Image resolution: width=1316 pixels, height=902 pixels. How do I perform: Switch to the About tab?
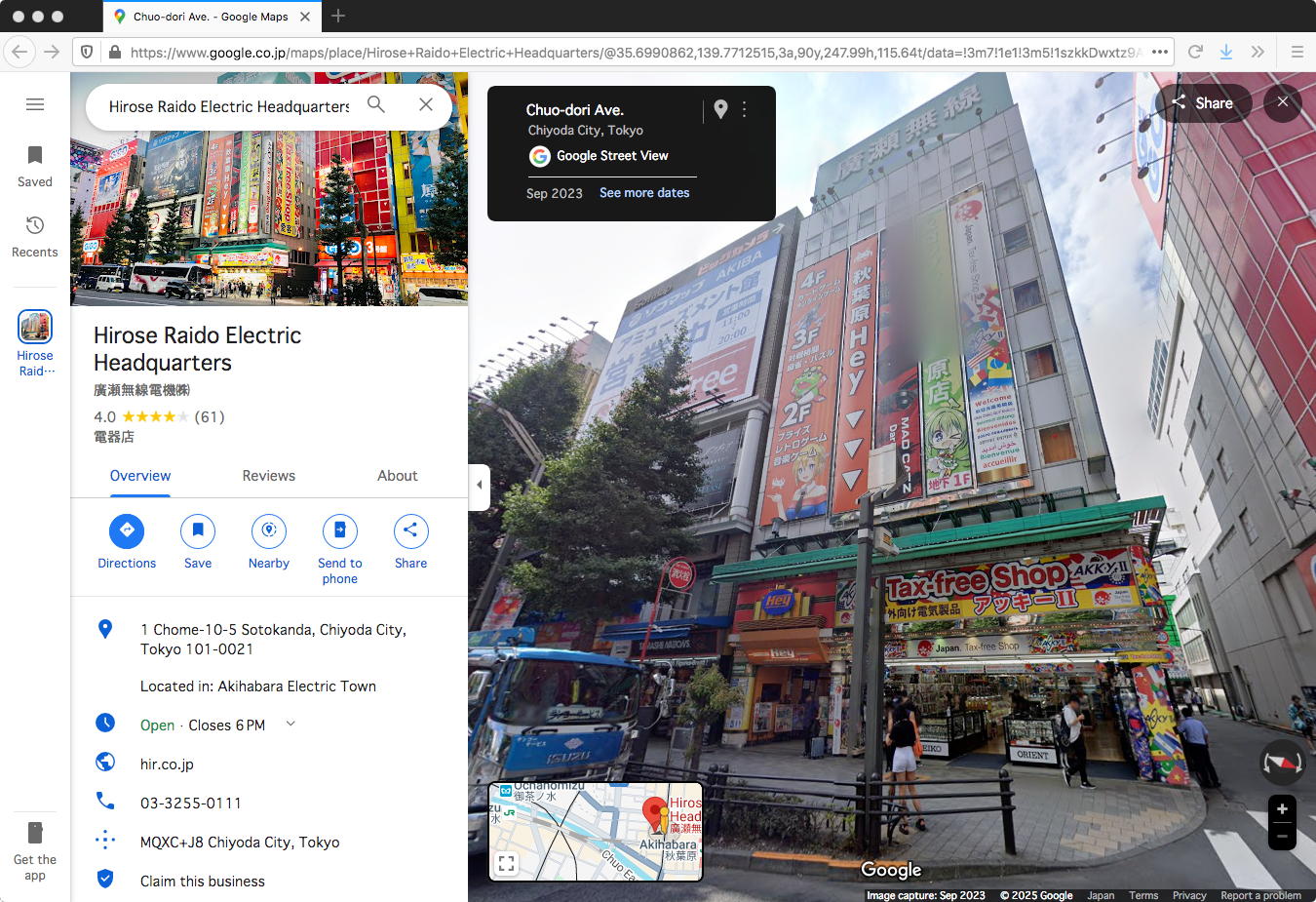[398, 476]
